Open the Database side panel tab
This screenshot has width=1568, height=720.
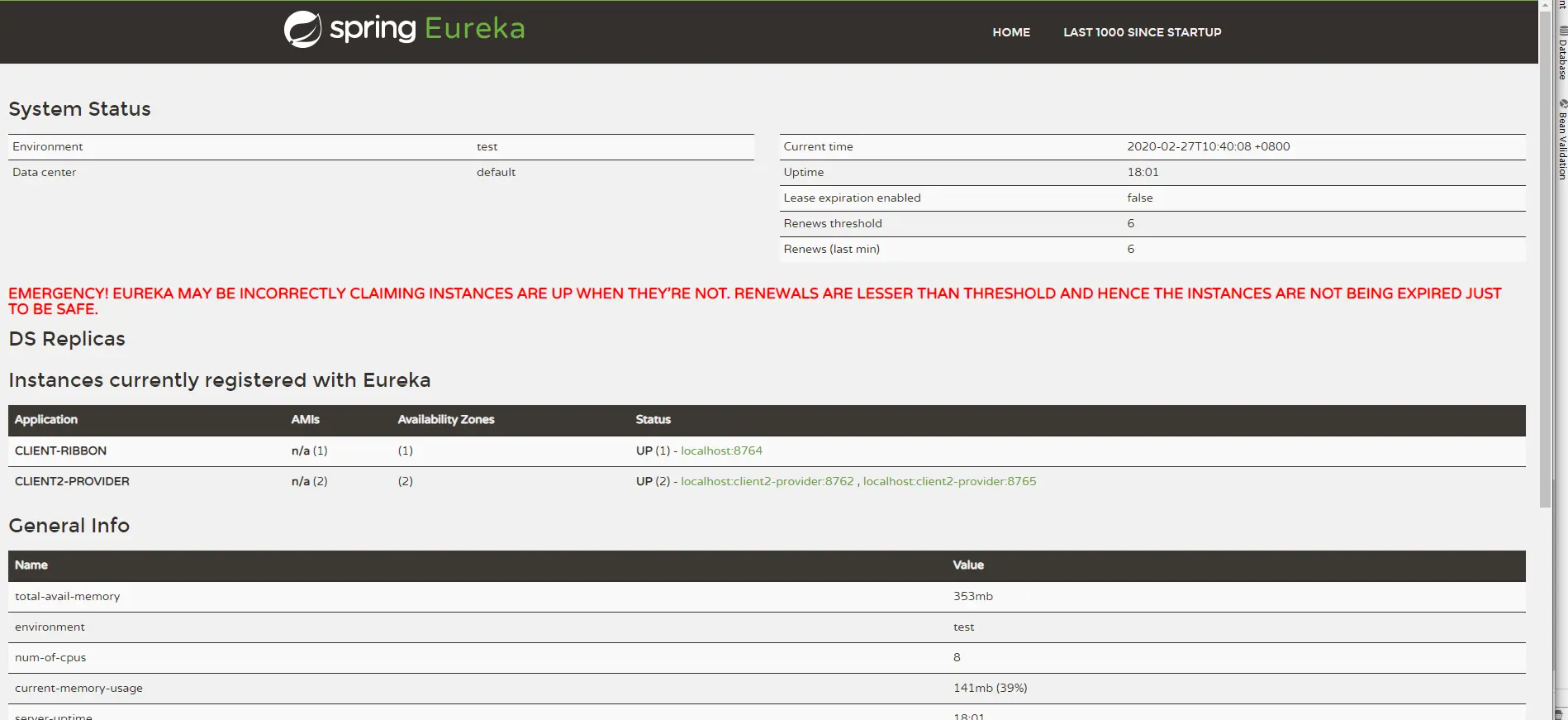(x=1562, y=53)
